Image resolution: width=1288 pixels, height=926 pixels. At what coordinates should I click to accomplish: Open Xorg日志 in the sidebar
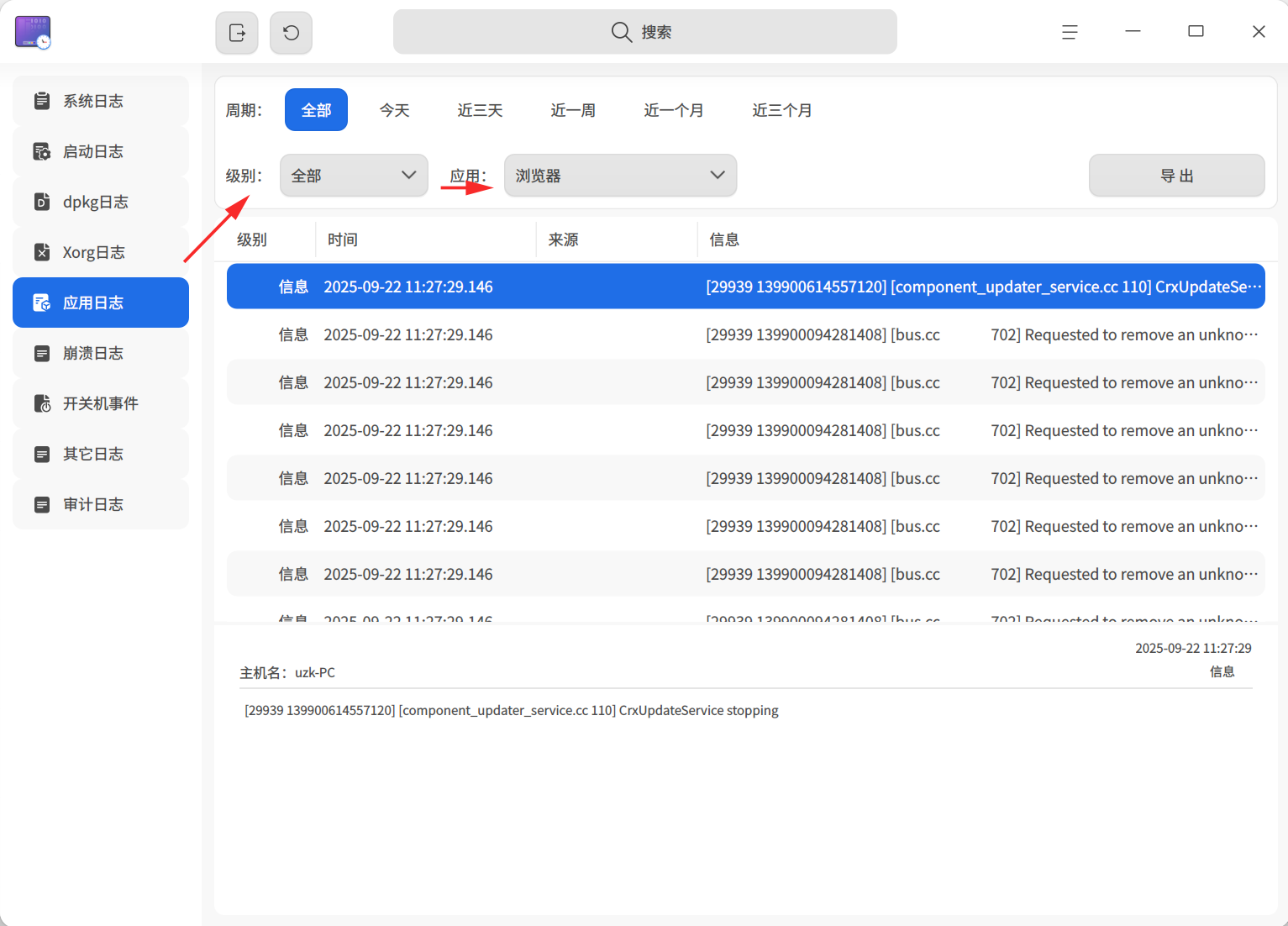(101, 252)
